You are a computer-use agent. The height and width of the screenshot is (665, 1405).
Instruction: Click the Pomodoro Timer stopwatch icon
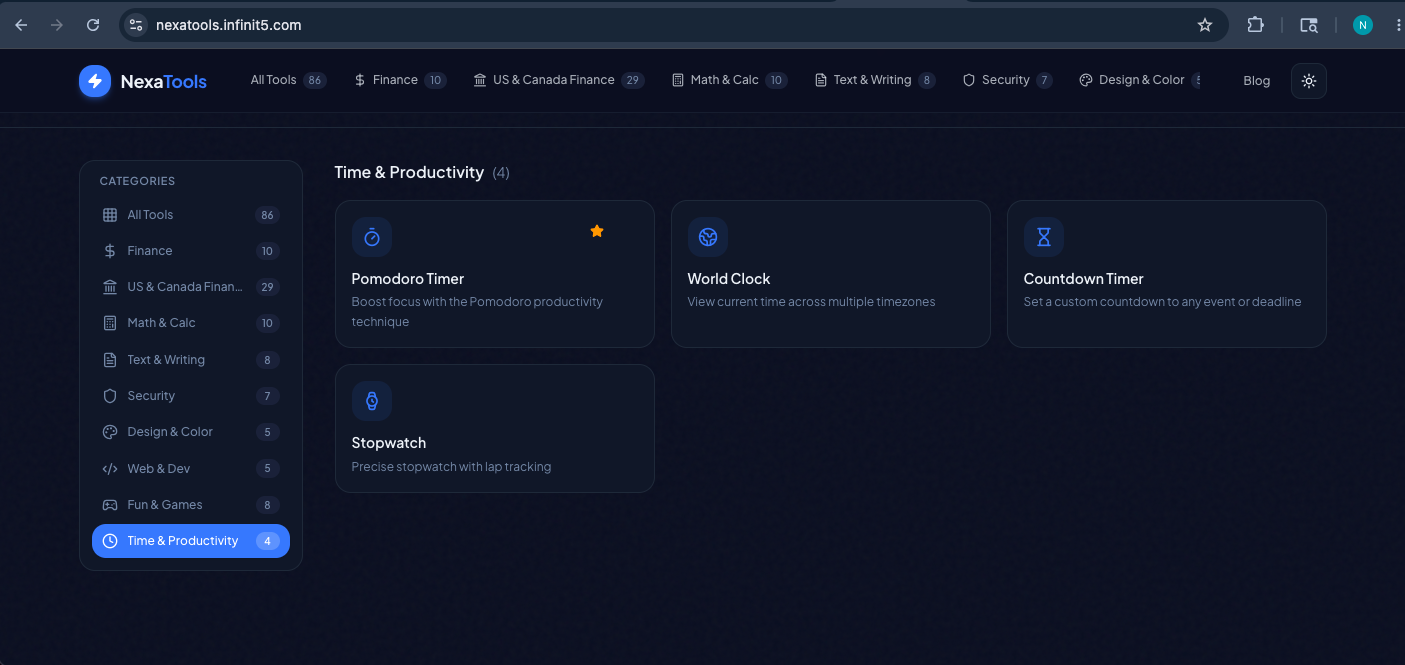pyautogui.click(x=372, y=237)
